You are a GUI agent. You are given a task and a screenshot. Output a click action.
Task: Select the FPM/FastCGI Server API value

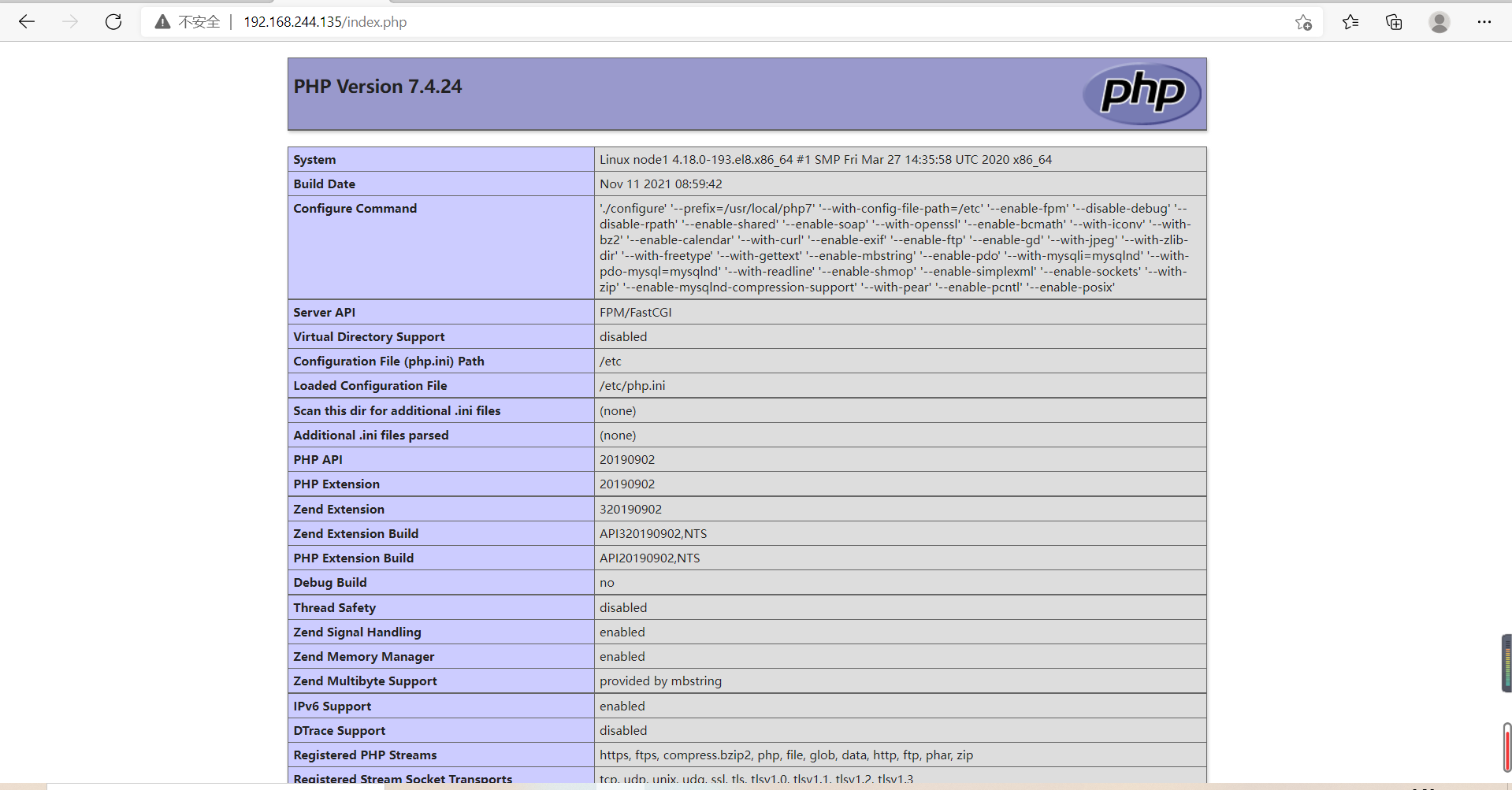click(635, 312)
